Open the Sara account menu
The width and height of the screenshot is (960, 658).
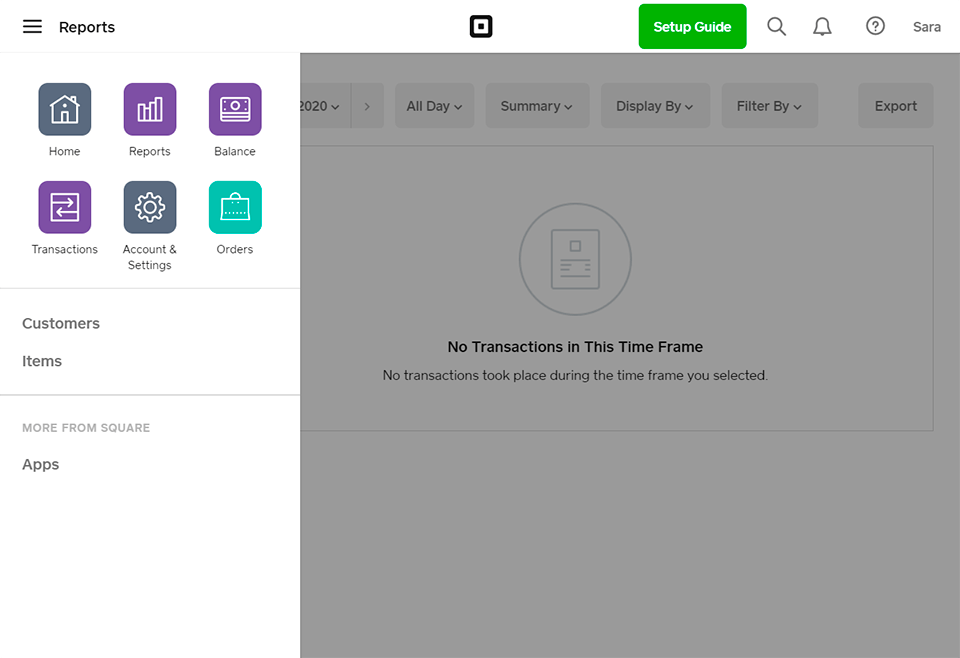point(926,27)
